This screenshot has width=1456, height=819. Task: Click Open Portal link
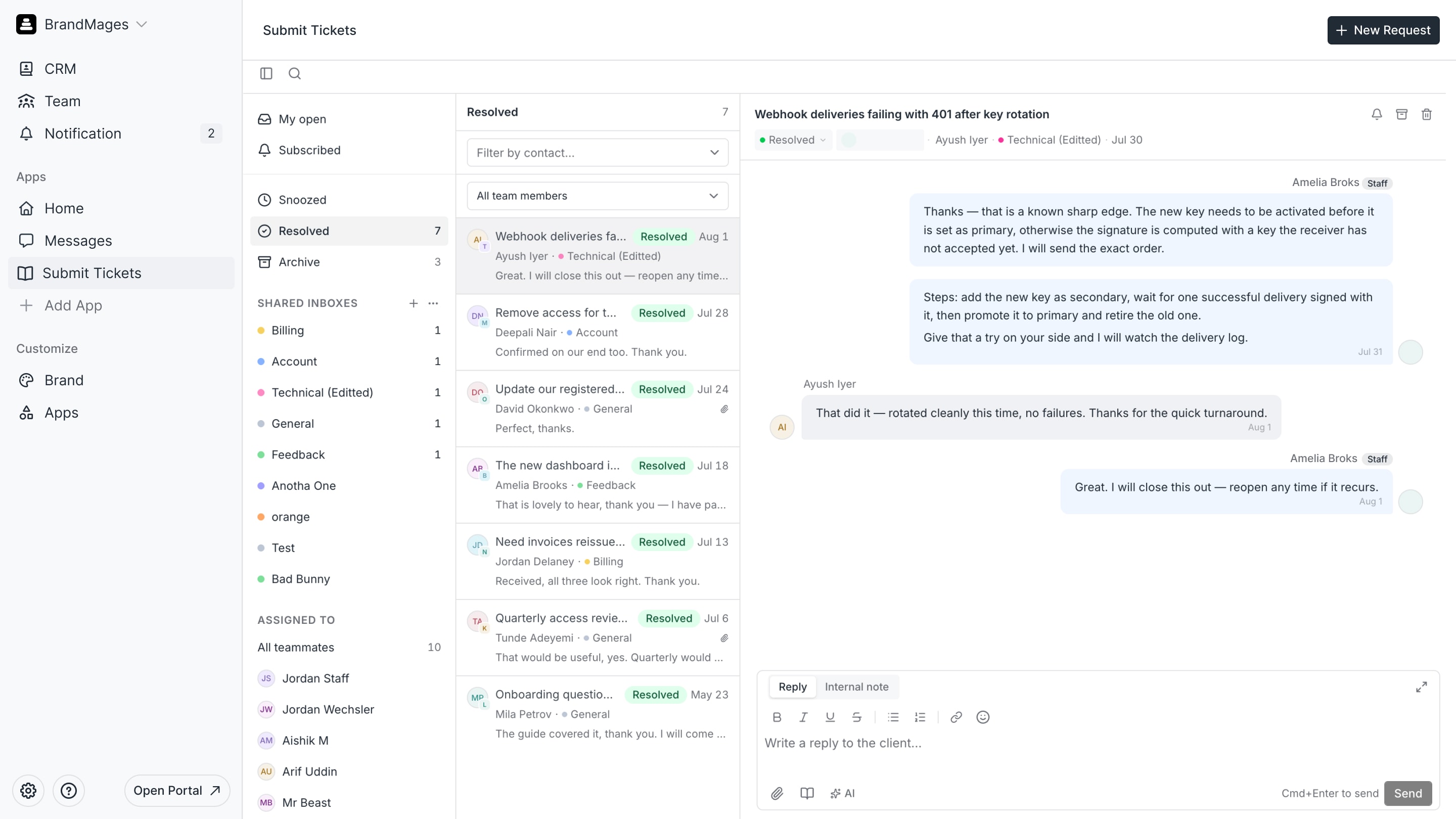coord(177,791)
